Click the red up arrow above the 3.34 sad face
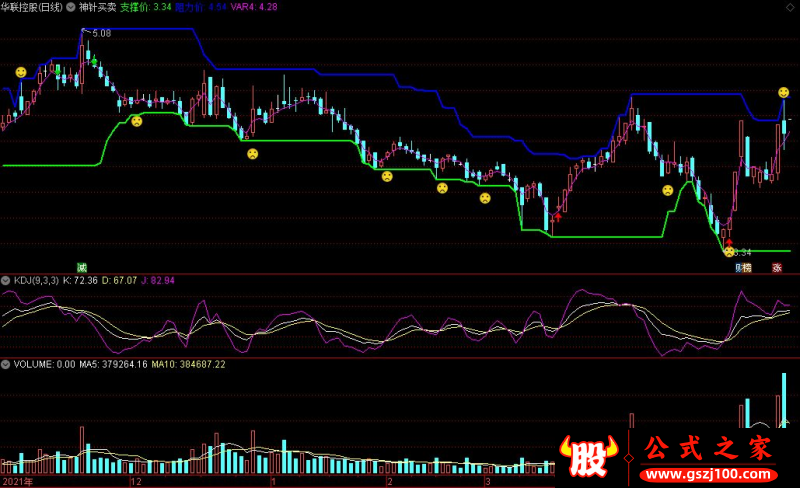 click(729, 242)
